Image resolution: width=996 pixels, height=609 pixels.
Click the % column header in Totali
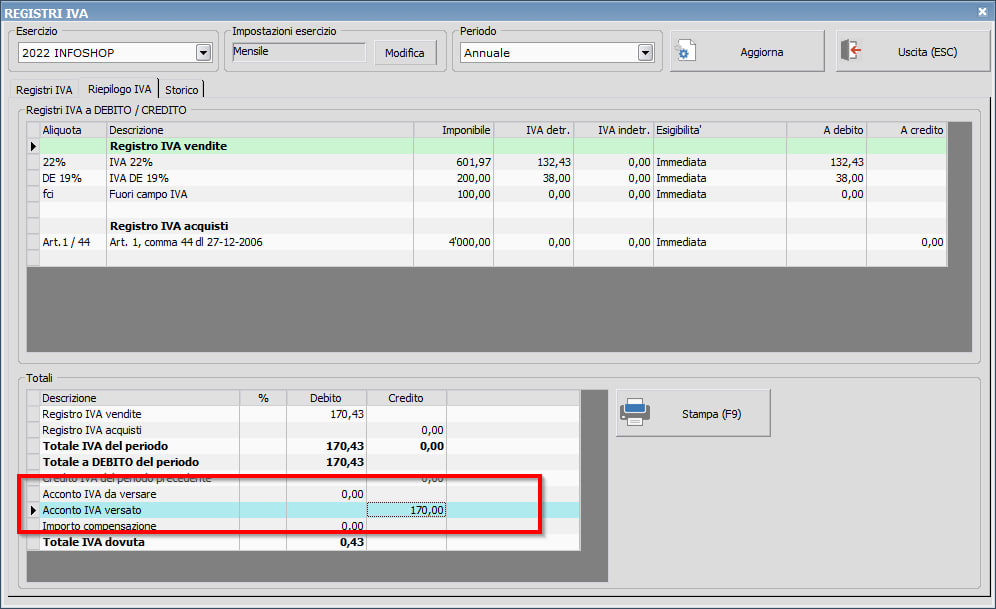coord(263,398)
